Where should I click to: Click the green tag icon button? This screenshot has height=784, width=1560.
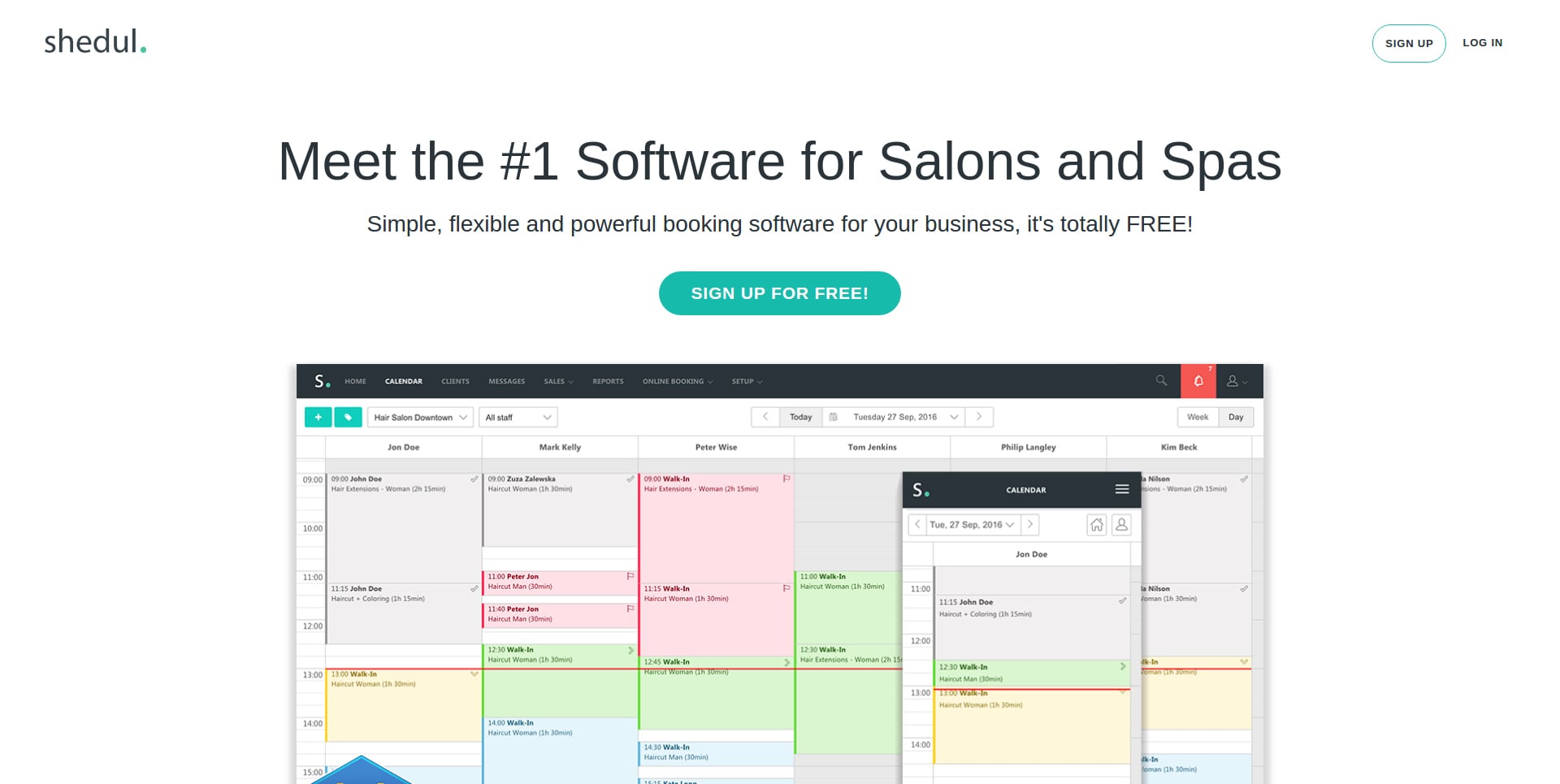[348, 417]
